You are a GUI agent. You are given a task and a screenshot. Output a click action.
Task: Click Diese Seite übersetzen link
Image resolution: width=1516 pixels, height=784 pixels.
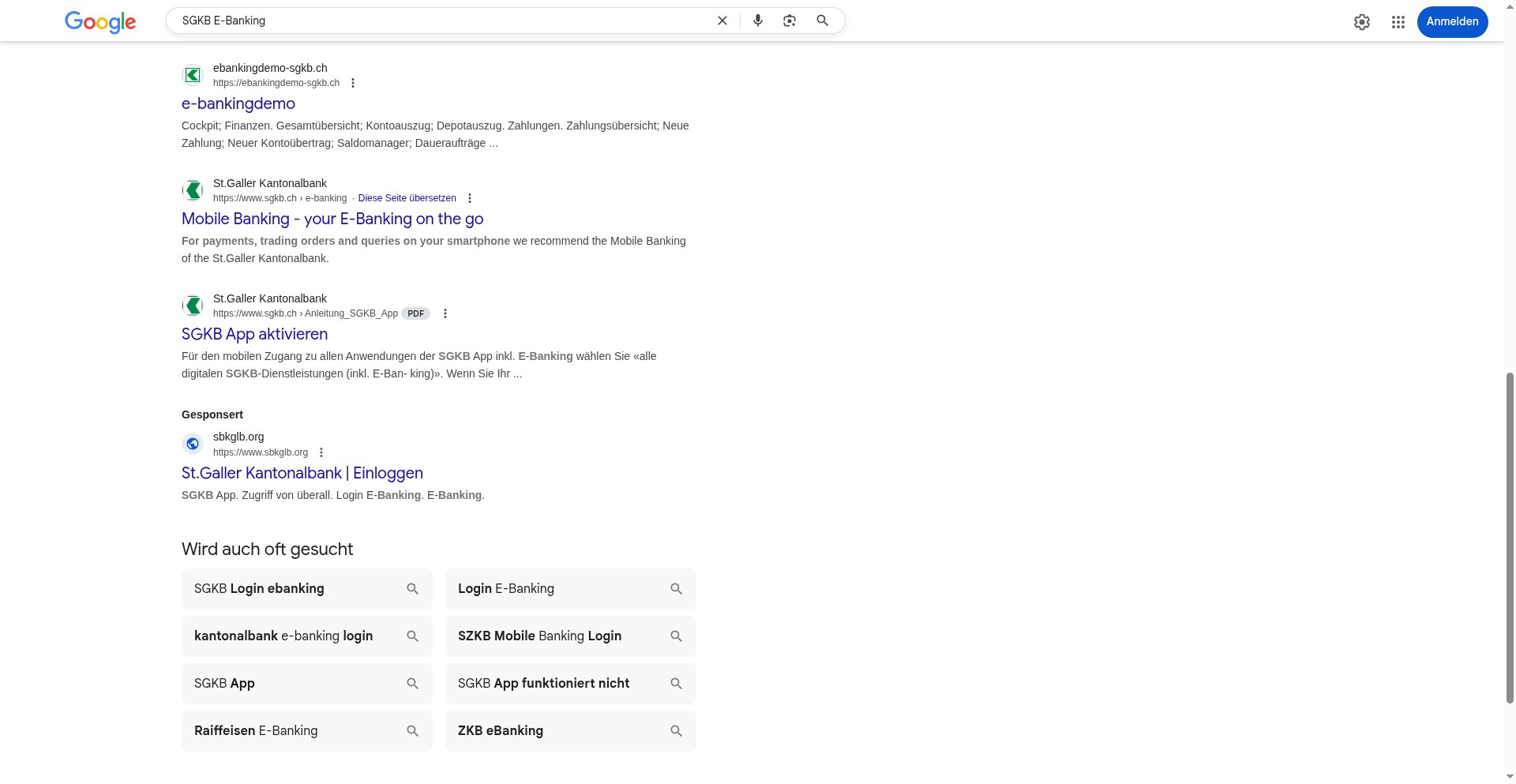pos(407,198)
